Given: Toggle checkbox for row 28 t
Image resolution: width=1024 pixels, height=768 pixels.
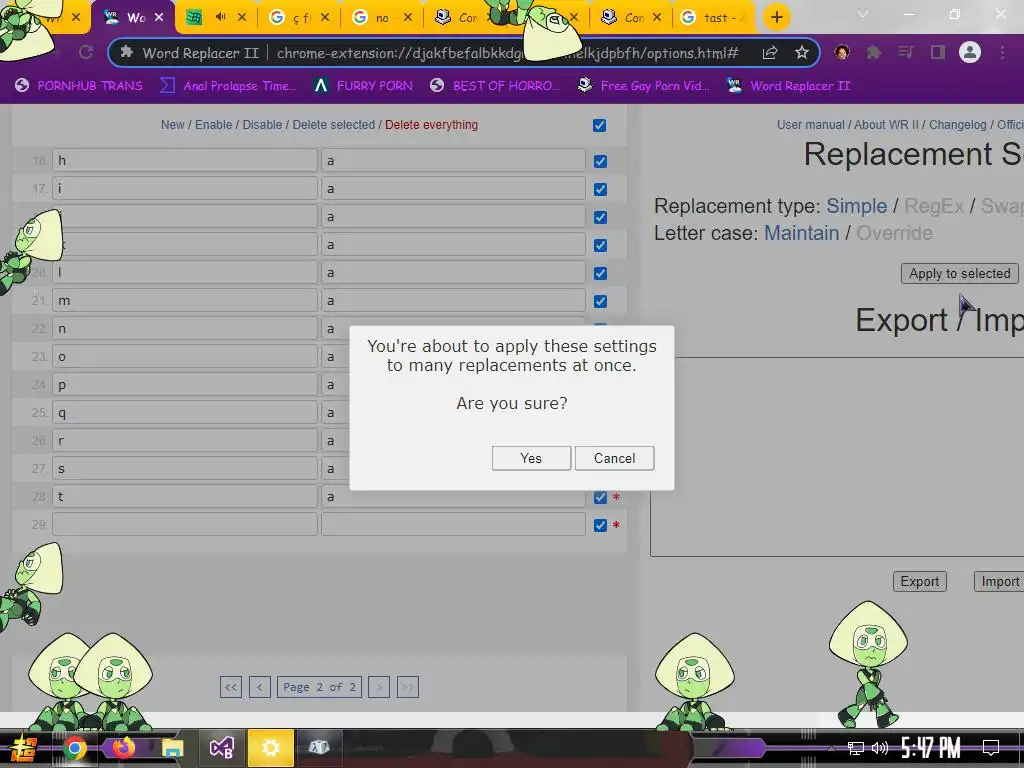Looking at the screenshot, I should coord(600,498).
